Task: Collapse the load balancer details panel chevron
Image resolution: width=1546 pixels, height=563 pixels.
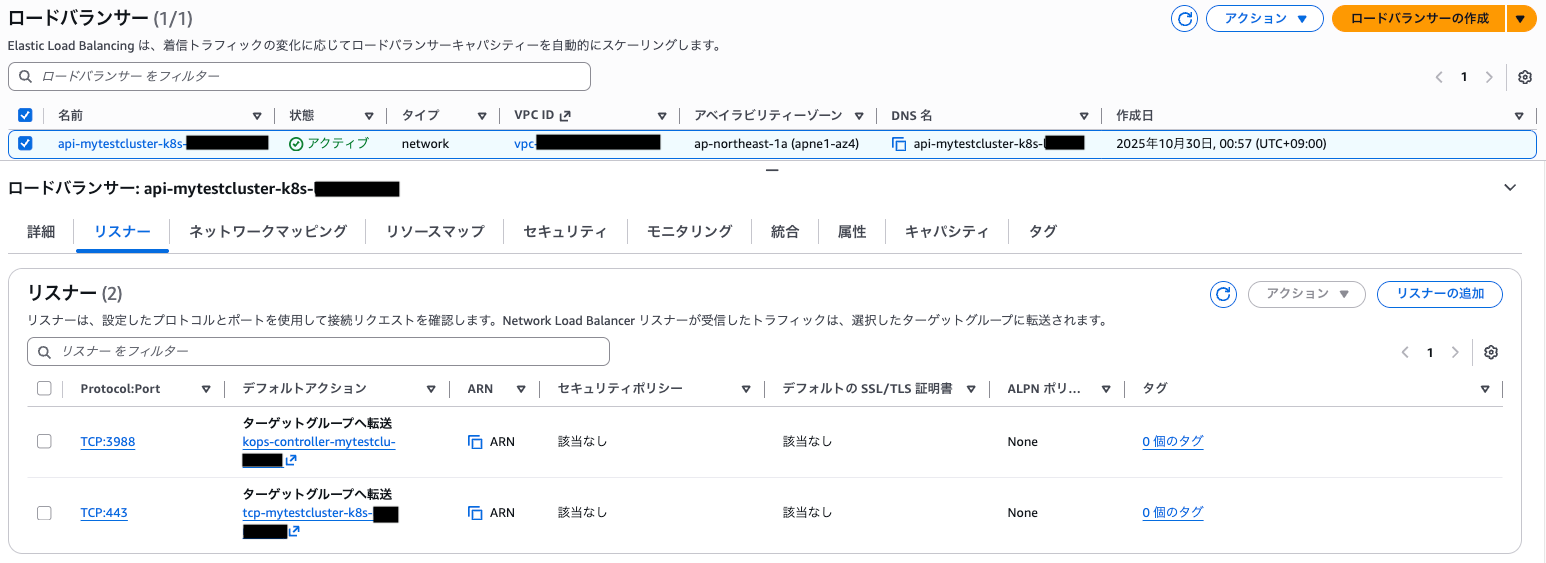Action: (x=1510, y=188)
